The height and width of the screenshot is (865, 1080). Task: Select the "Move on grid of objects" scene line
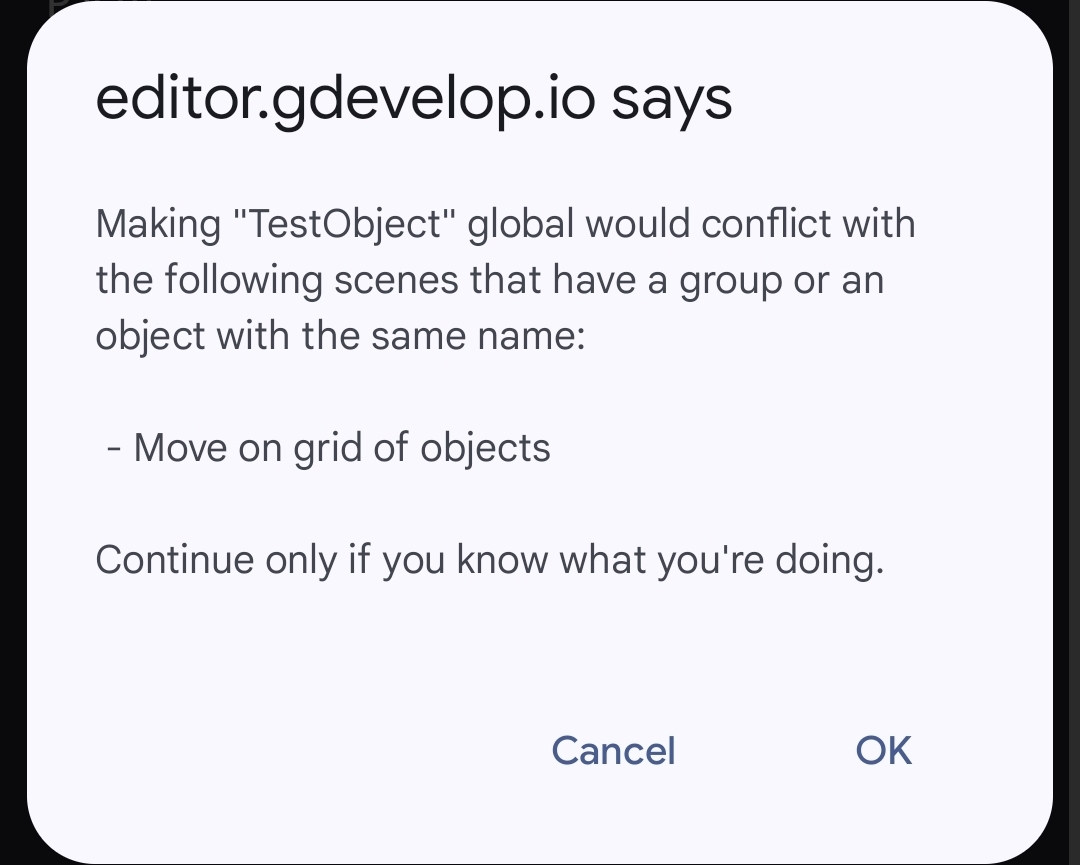[341, 447]
